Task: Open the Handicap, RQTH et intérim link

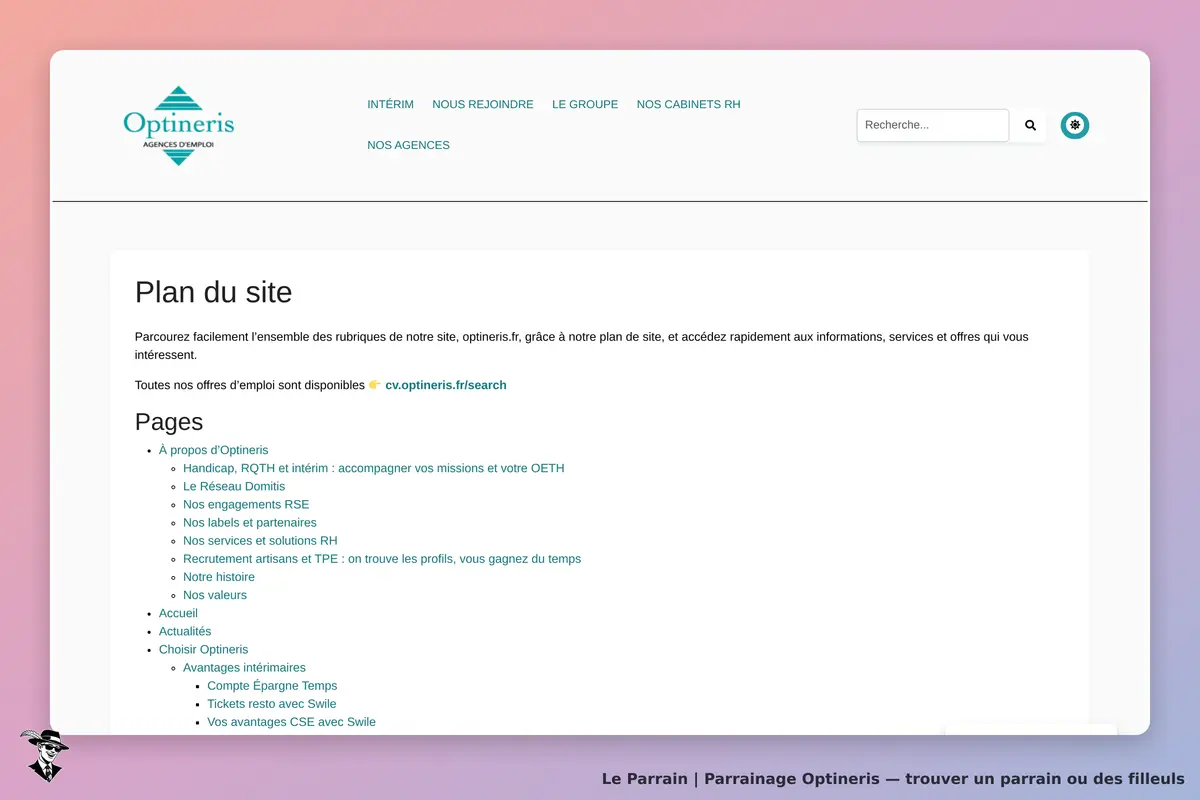Action: tap(374, 468)
